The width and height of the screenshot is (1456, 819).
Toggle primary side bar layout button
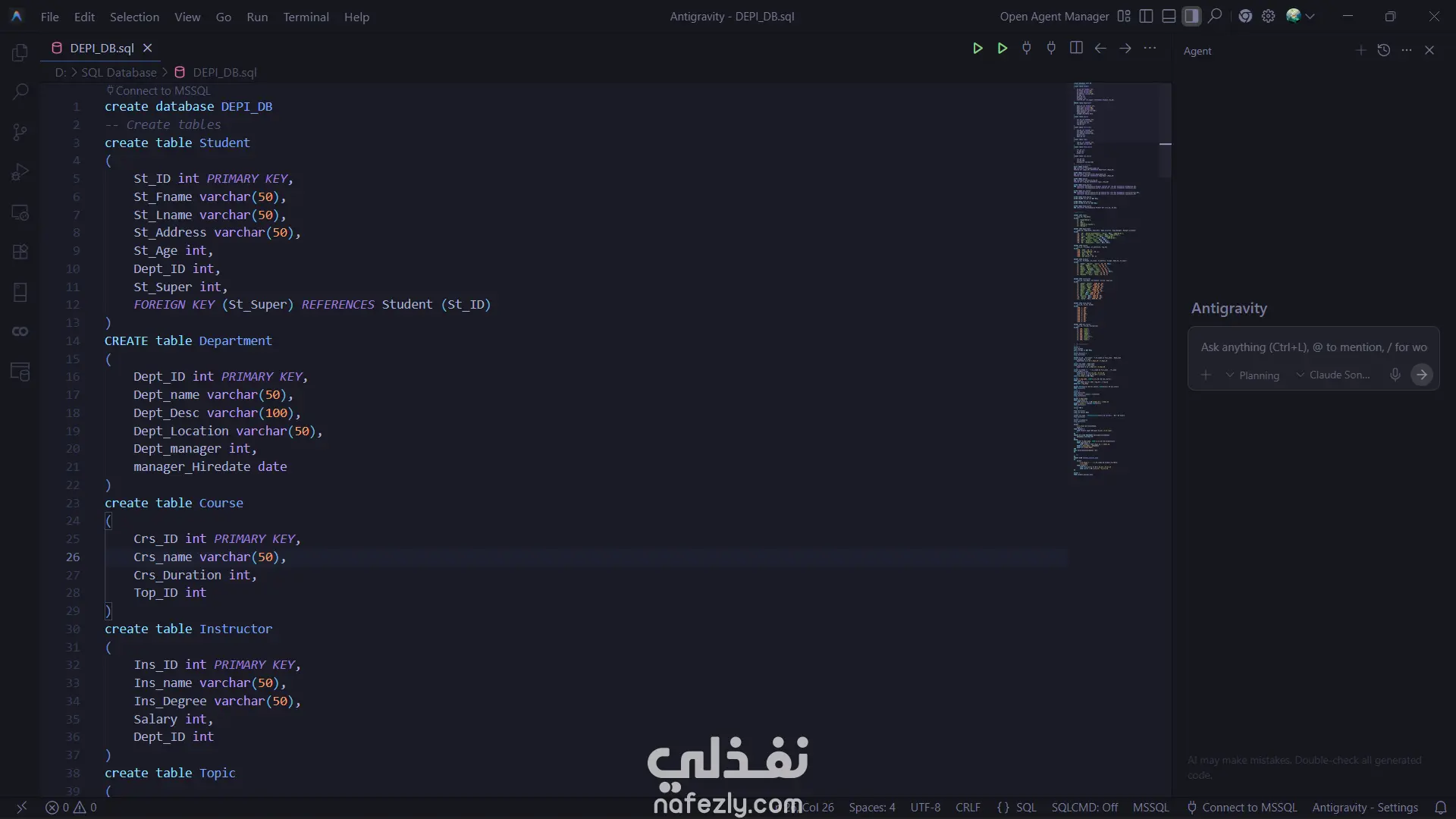1147,16
